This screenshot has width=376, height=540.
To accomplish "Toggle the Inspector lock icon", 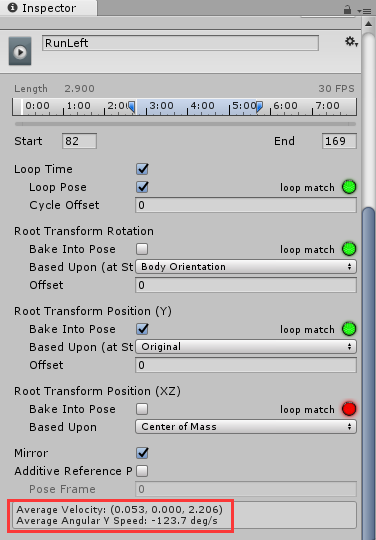I will [347, 10].
